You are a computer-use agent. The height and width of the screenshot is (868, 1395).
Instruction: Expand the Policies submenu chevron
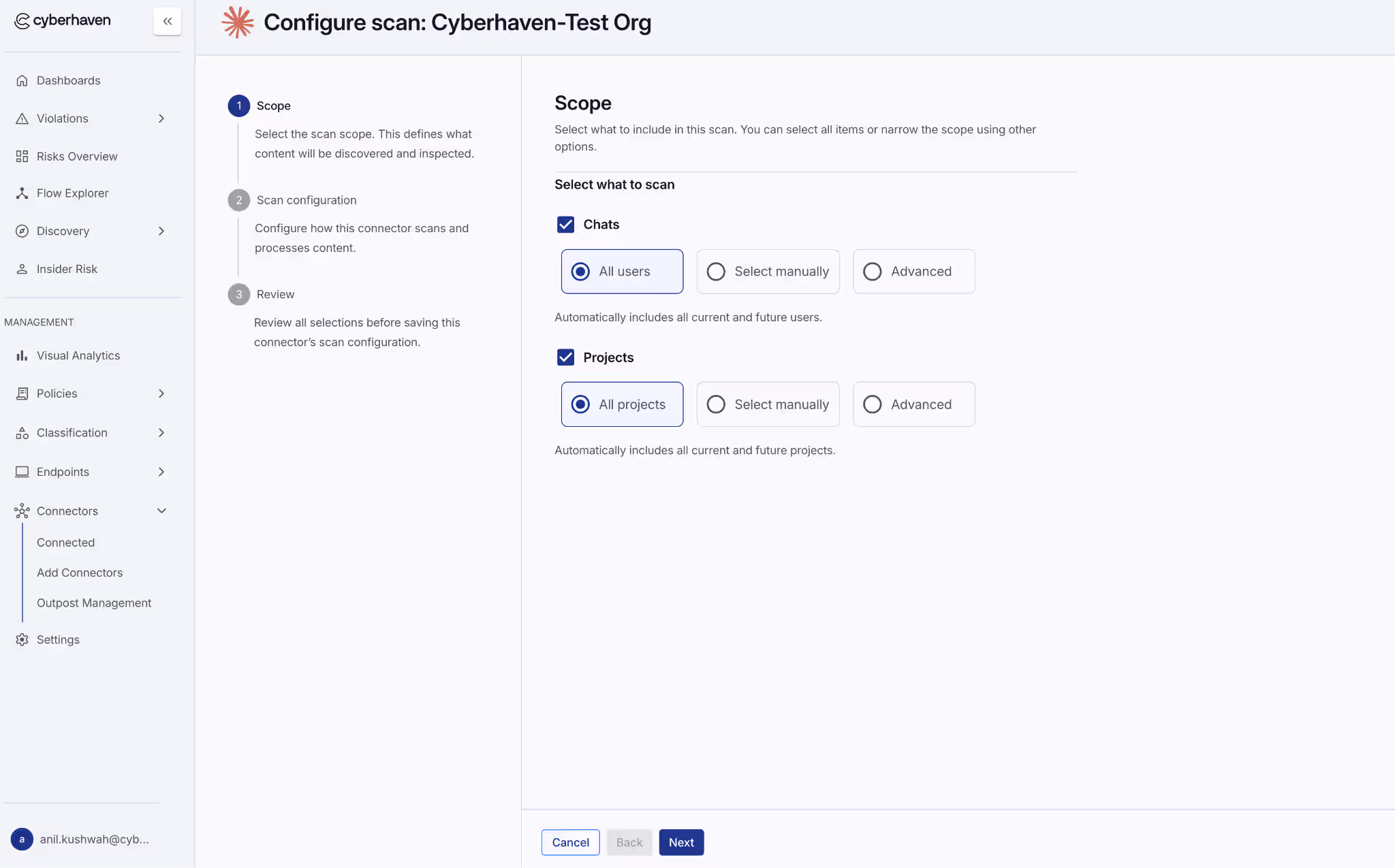coord(161,393)
